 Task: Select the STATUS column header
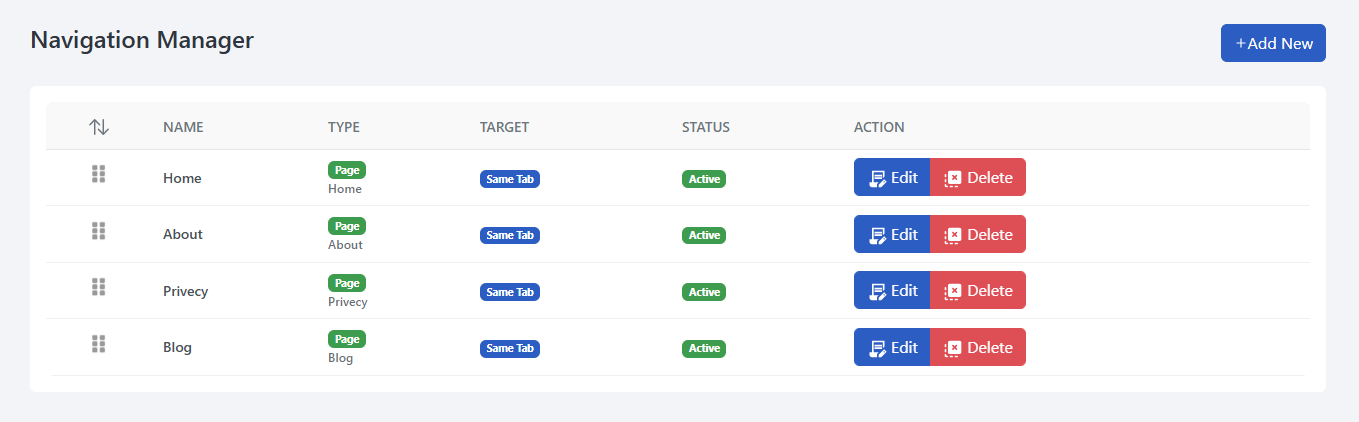click(x=705, y=127)
